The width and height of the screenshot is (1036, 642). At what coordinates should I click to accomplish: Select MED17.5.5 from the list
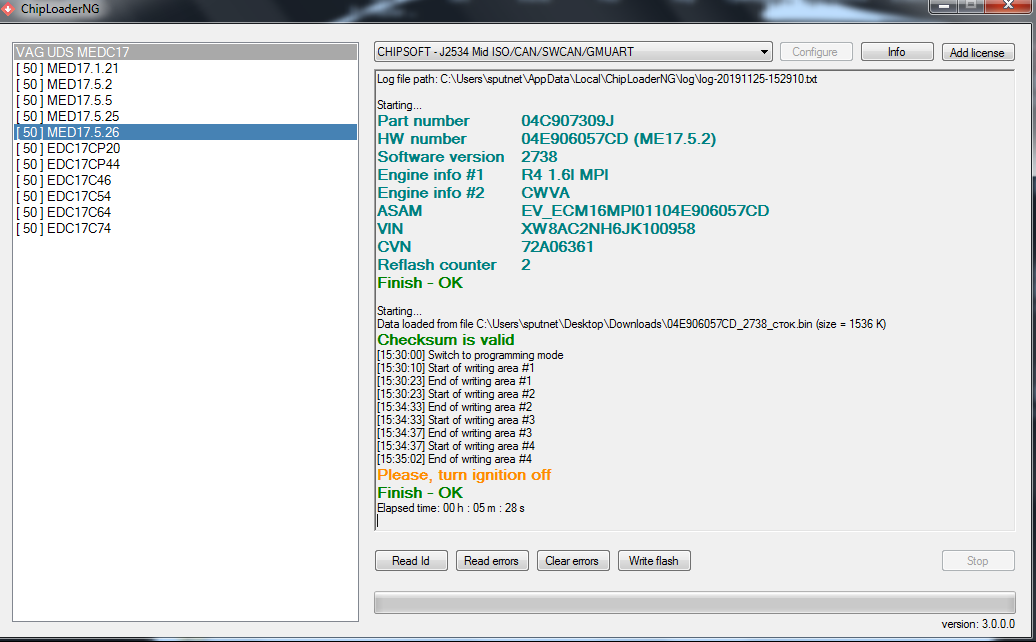(x=64, y=100)
